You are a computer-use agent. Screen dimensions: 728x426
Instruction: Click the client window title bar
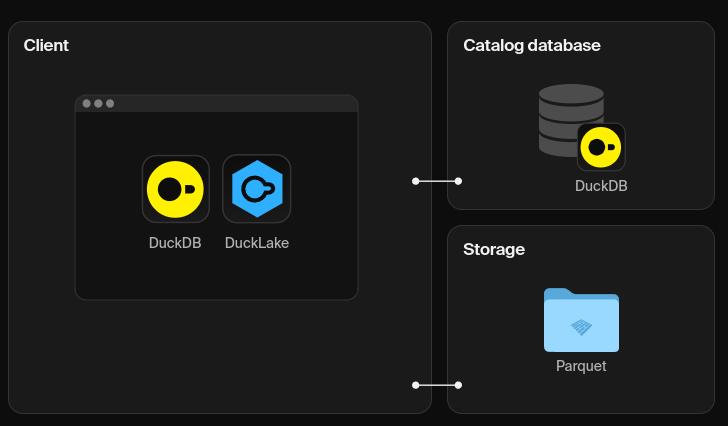point(216,103)
